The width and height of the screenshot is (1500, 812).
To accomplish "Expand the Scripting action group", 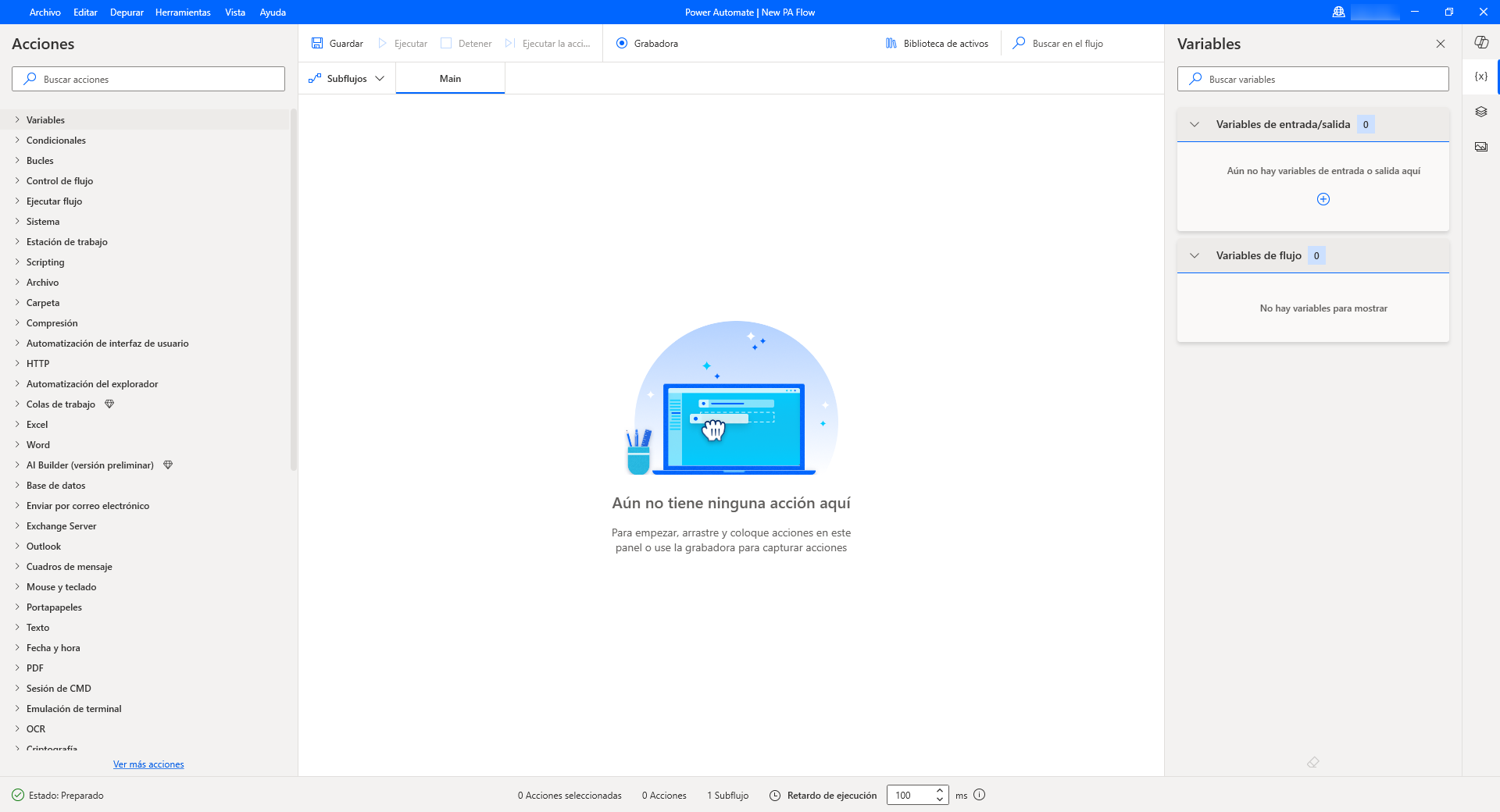I will coord(17,262).
